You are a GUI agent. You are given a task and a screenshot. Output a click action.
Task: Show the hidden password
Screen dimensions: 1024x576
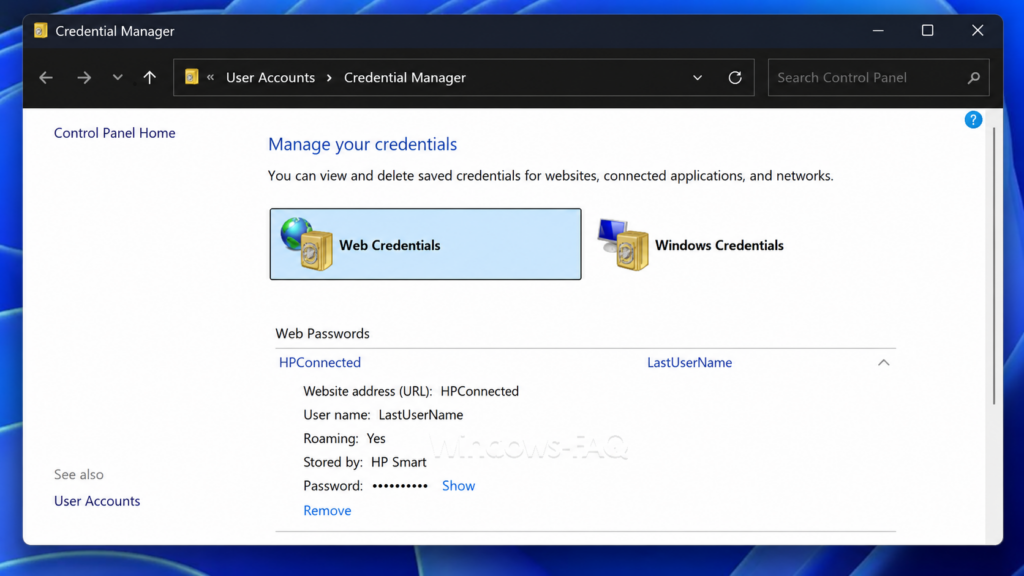(458, 486)
